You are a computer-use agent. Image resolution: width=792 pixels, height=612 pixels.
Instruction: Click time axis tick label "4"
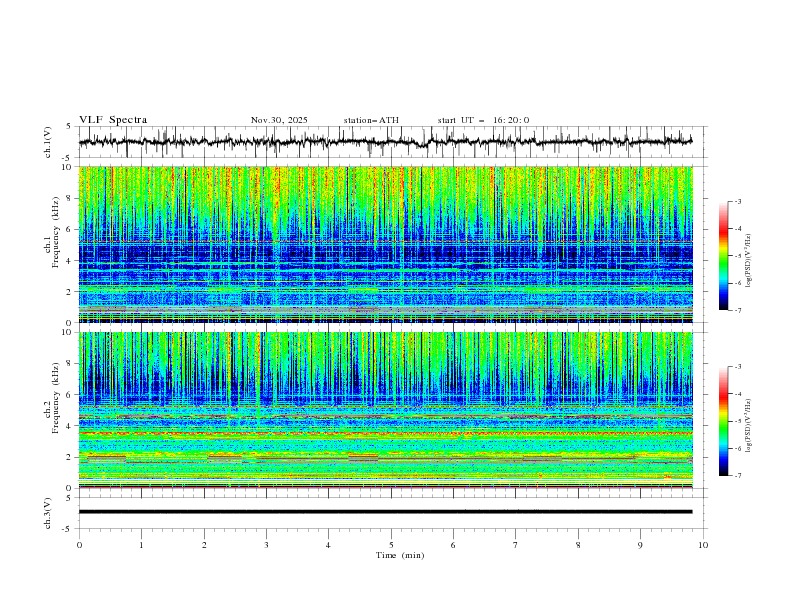click(328, 545)
